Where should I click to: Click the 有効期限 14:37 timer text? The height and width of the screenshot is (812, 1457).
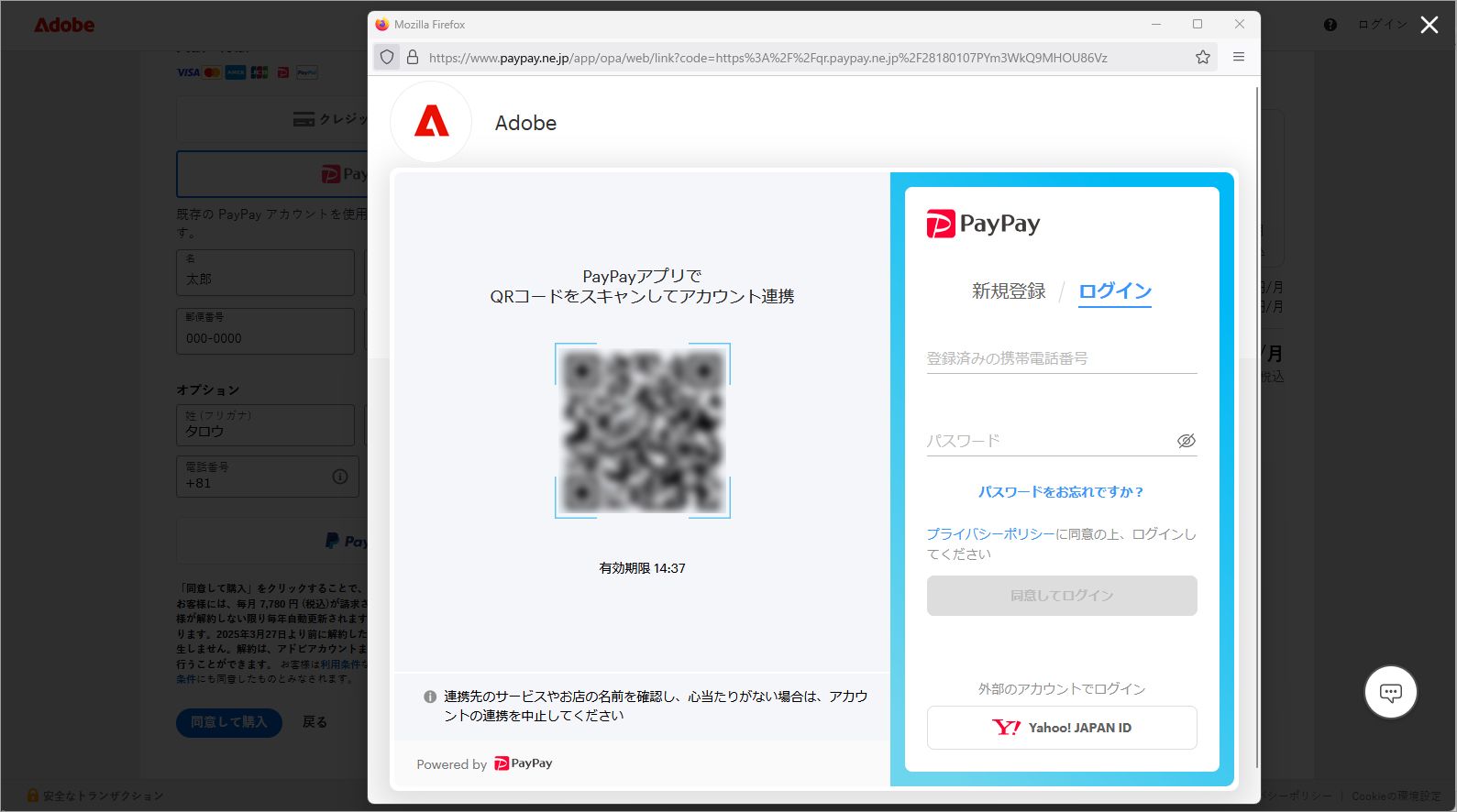point(642,568)
